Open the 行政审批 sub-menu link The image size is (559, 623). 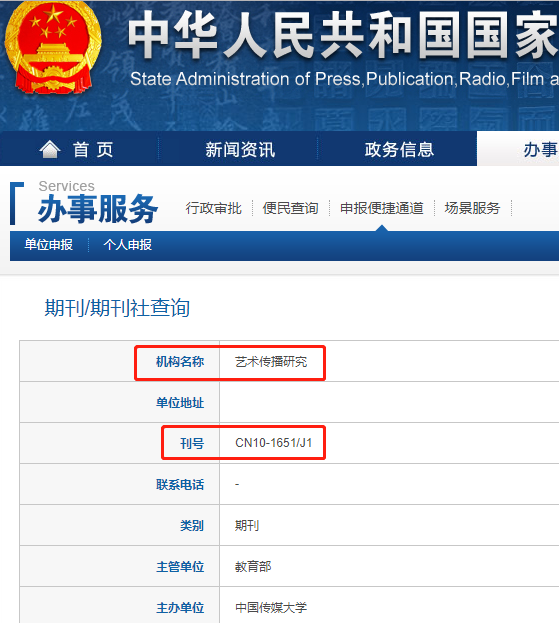pyautogui.click(x=213, y=208)
